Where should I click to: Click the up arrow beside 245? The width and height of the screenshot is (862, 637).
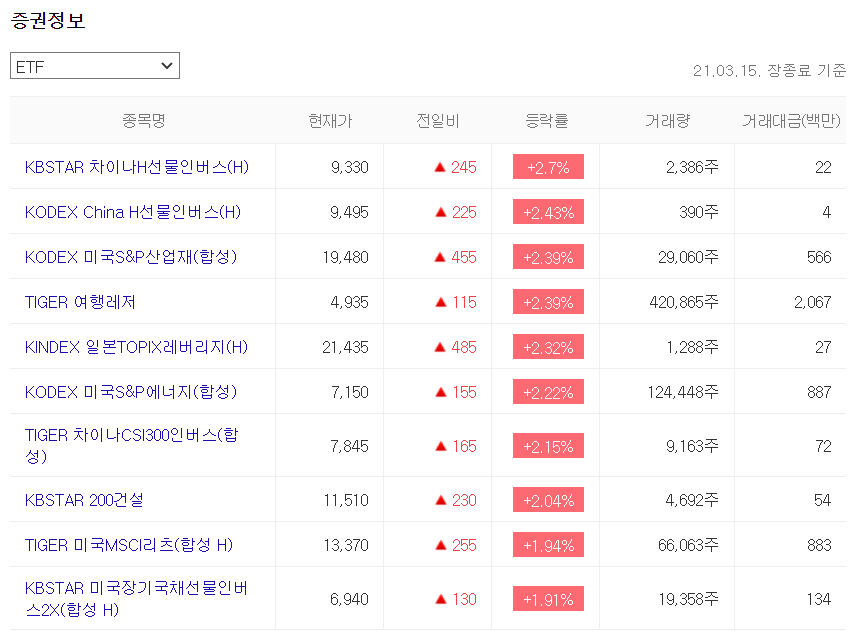coord(440,168)
